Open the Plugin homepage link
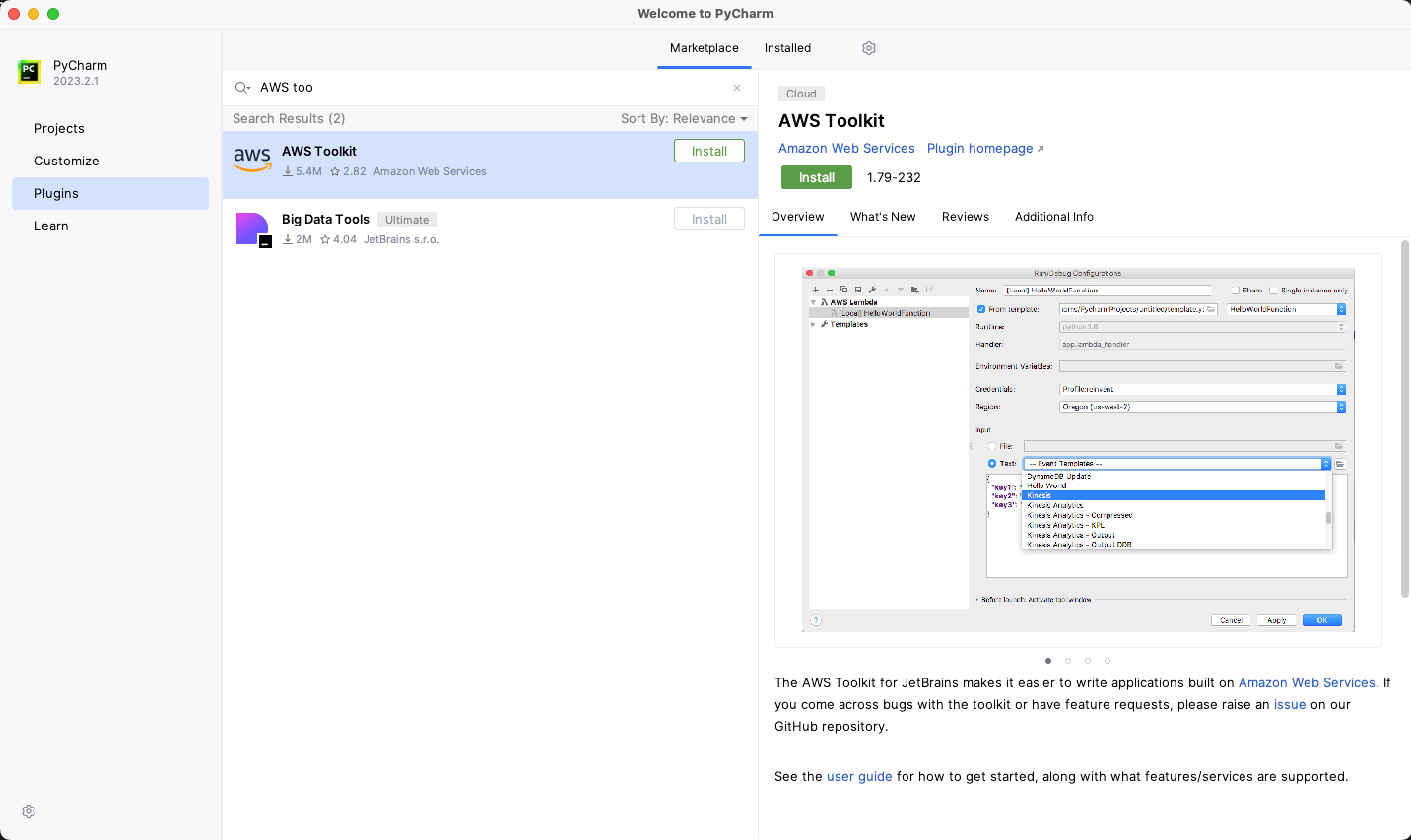 (x=978, y=148)
